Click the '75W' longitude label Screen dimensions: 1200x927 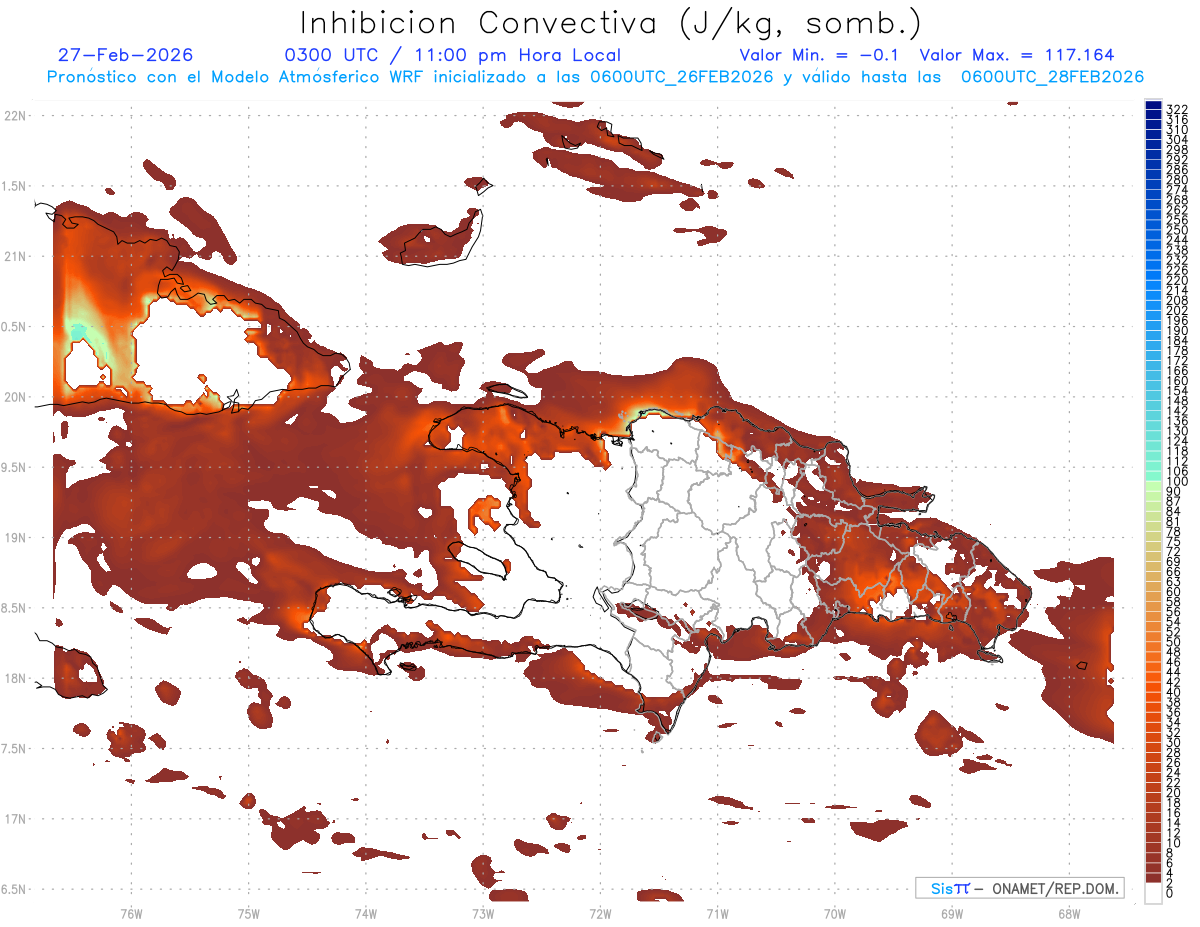(x=249, y=914)
